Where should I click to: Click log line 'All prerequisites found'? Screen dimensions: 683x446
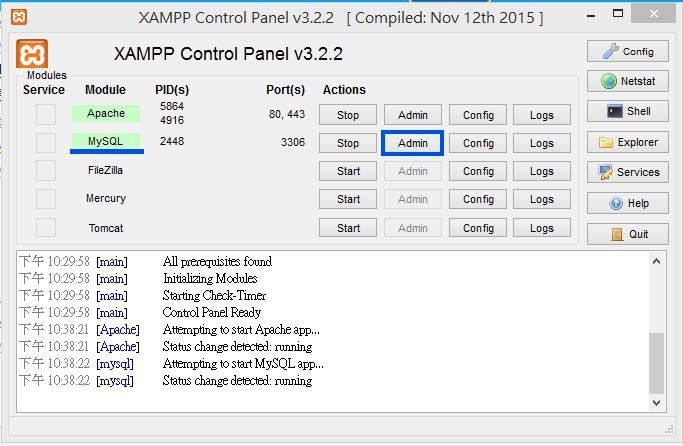pos(217,261)
